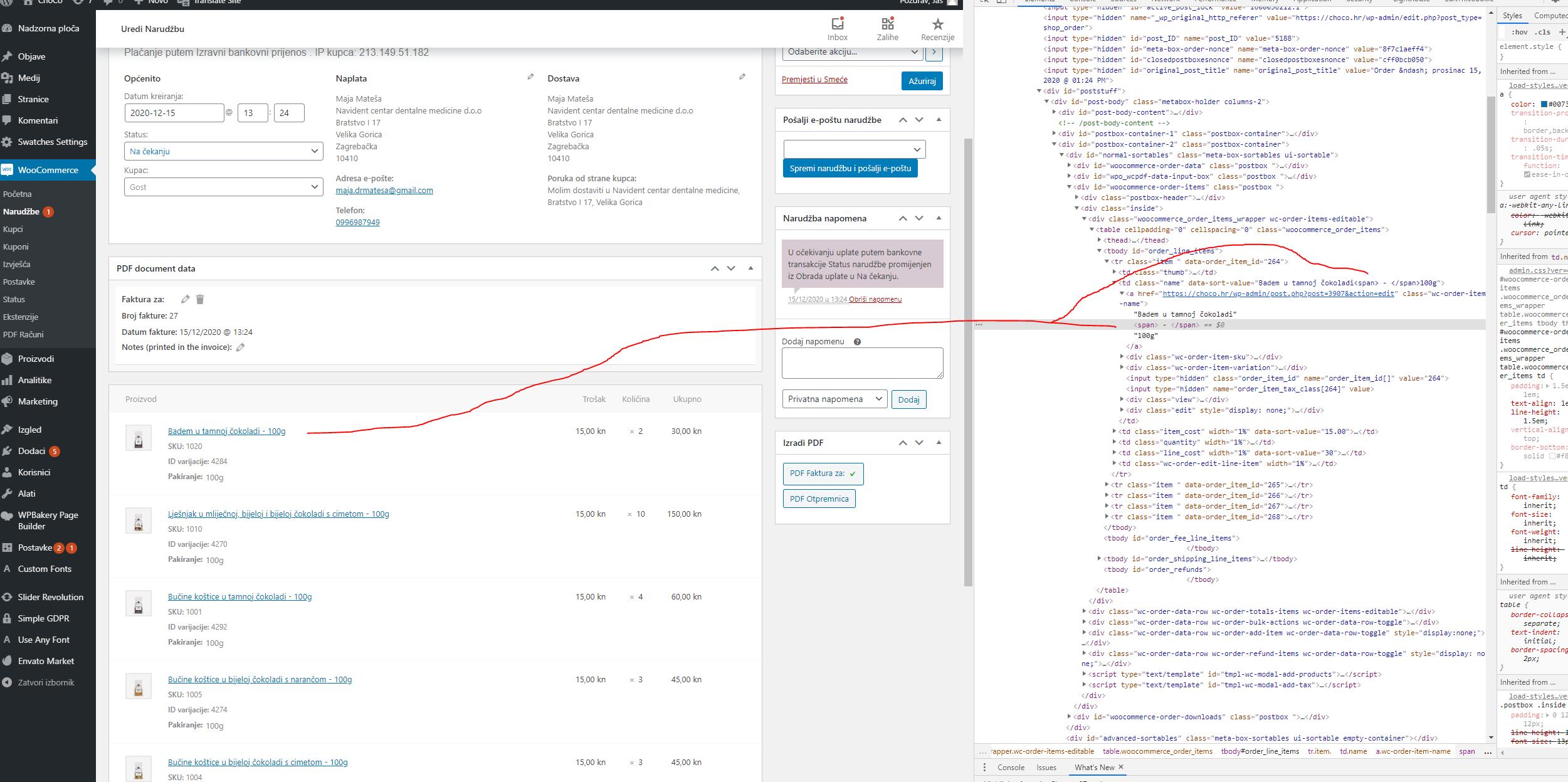This screenshot has height=782, width=1568.
Task: Toggle the Narudžba napomena panel
Action: point(939,218)
